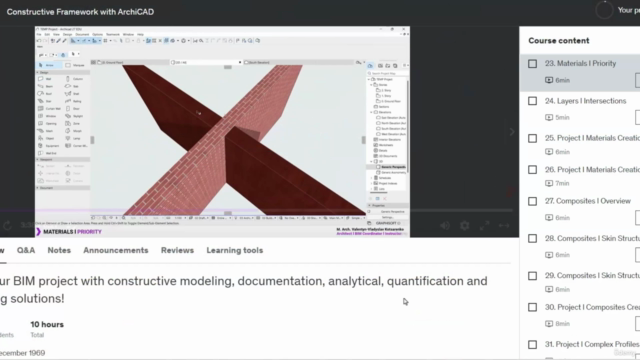Collapse the Elevations node in project navigator
The width and height of the screenshot is (640, 360).
pyautogui.click(x=371, y=112)
